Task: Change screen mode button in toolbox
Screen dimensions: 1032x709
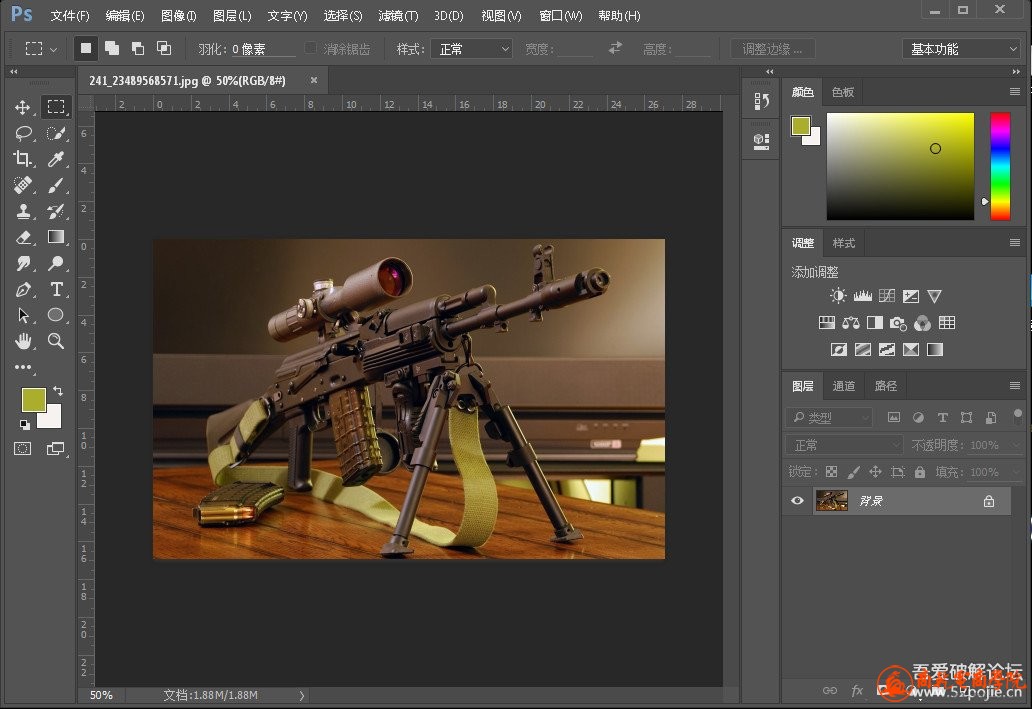Action: (55, 449)
